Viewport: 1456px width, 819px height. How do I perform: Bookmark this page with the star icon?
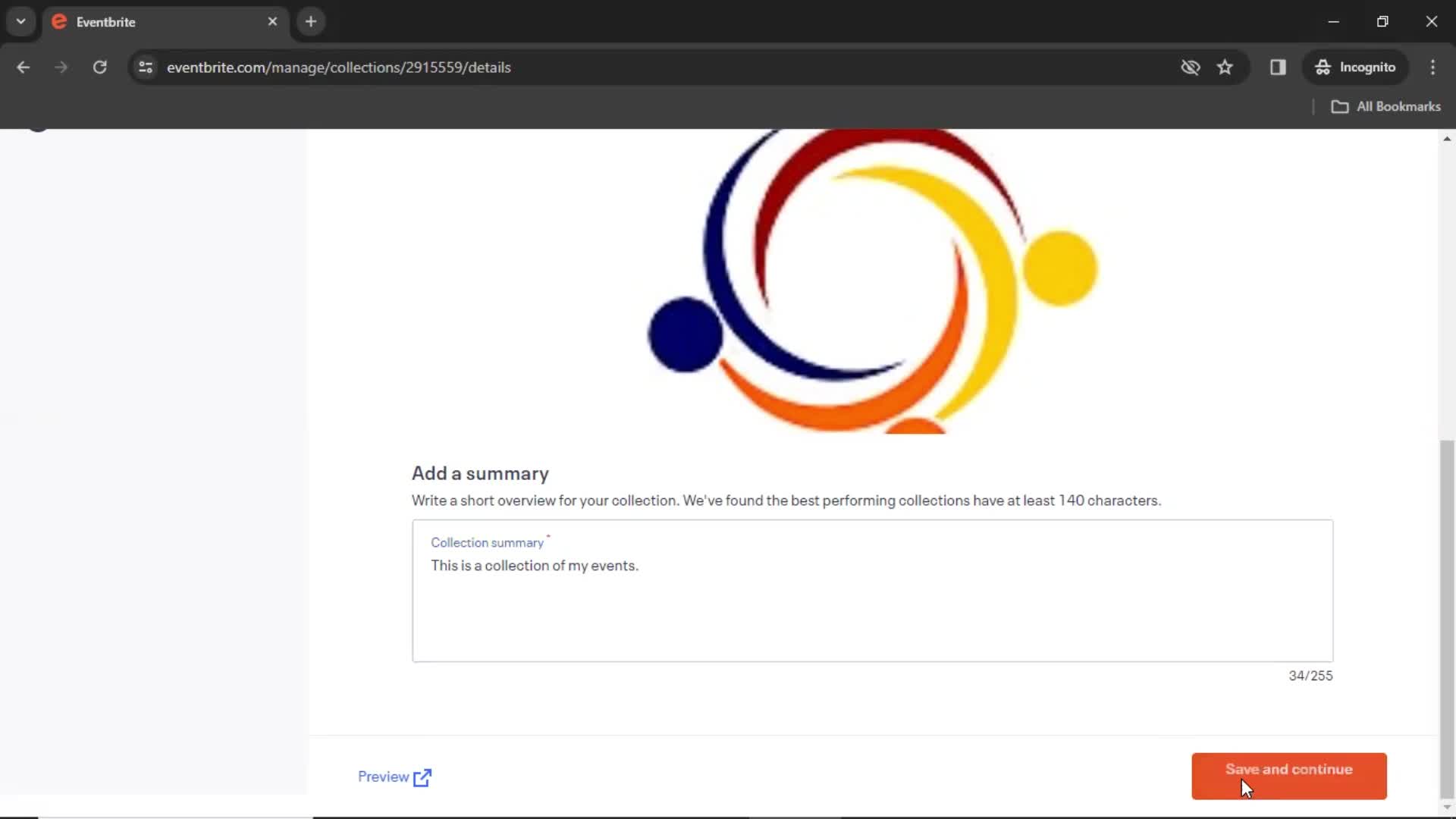[x=1225, y=67]
